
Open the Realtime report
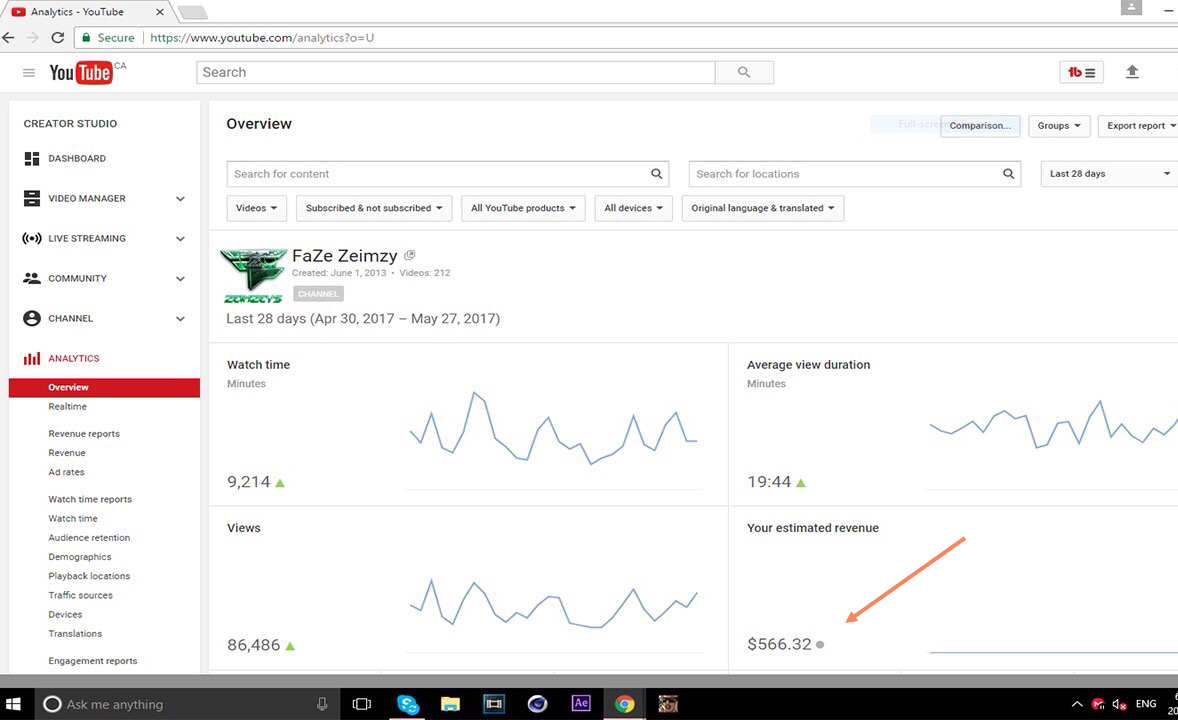point(68,407)
